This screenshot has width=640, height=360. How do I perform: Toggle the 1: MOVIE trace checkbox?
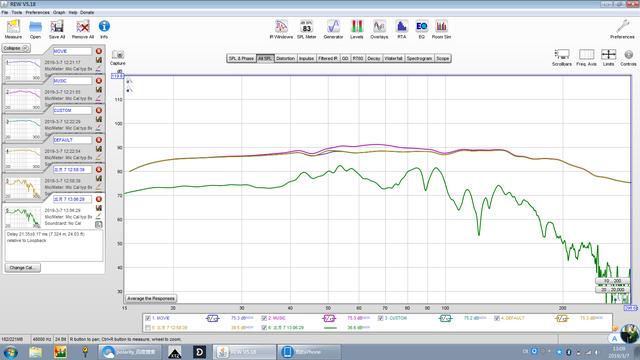[x=148, y=318]
